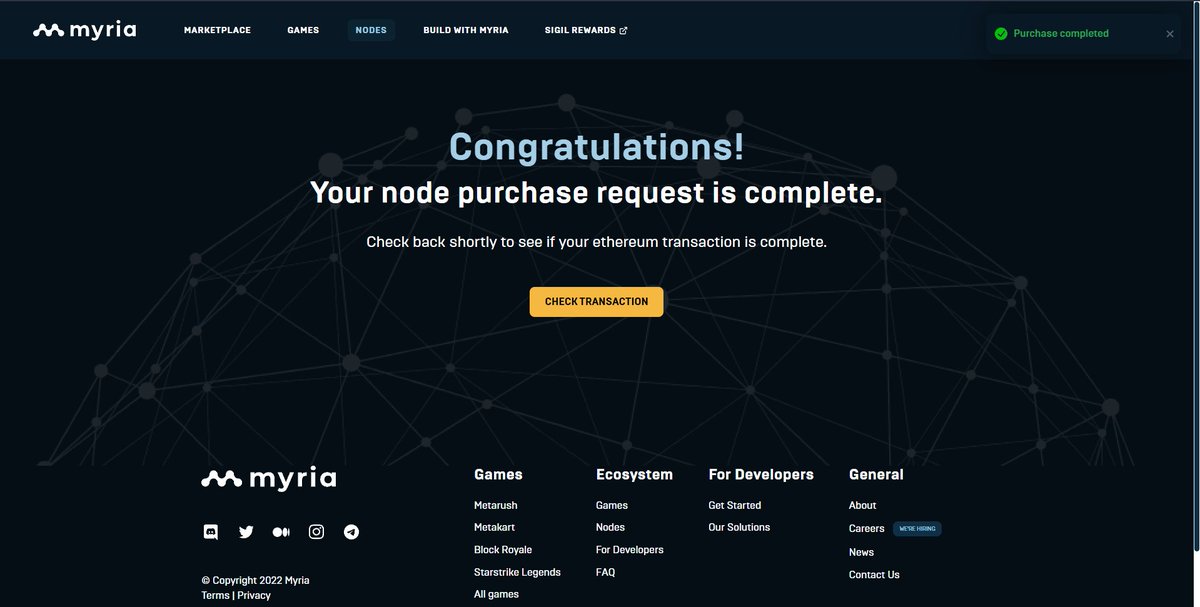
Task: Open the Careers footer link
Action: (867, 528)
